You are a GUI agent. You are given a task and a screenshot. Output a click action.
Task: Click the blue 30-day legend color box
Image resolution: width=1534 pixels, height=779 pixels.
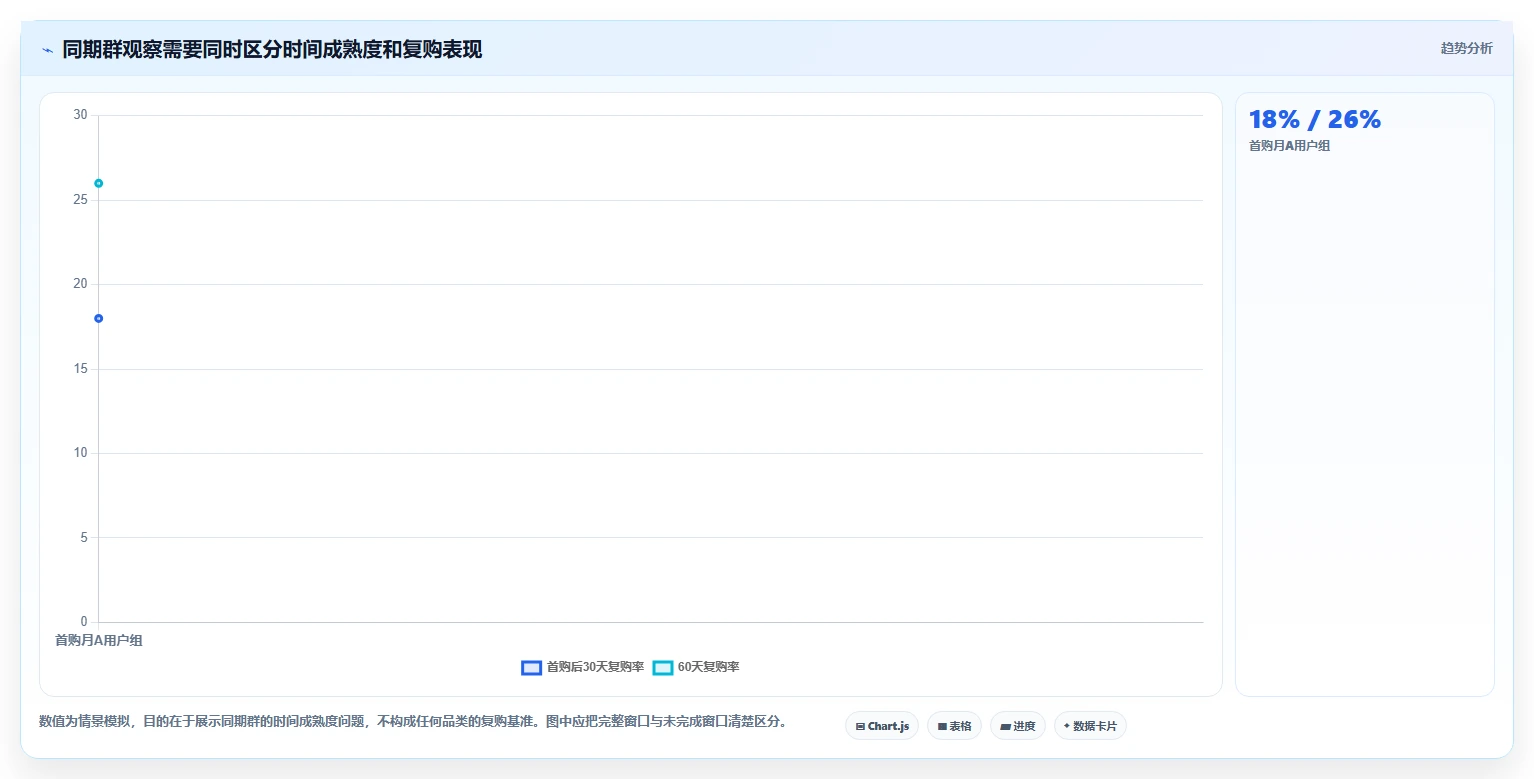[x=532, y=668]
